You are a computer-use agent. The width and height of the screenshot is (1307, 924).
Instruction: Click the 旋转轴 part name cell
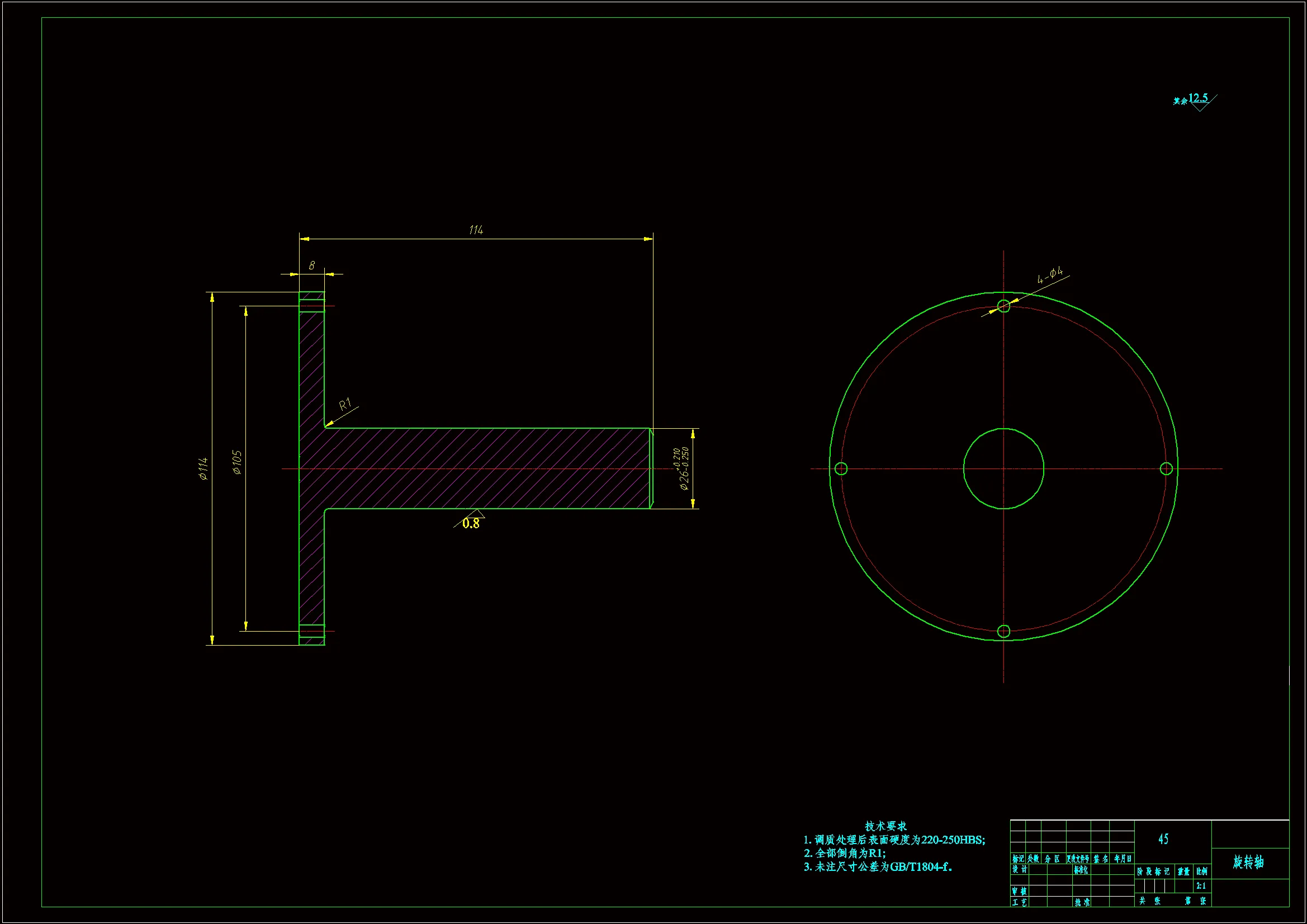[x=1249, y=862]
